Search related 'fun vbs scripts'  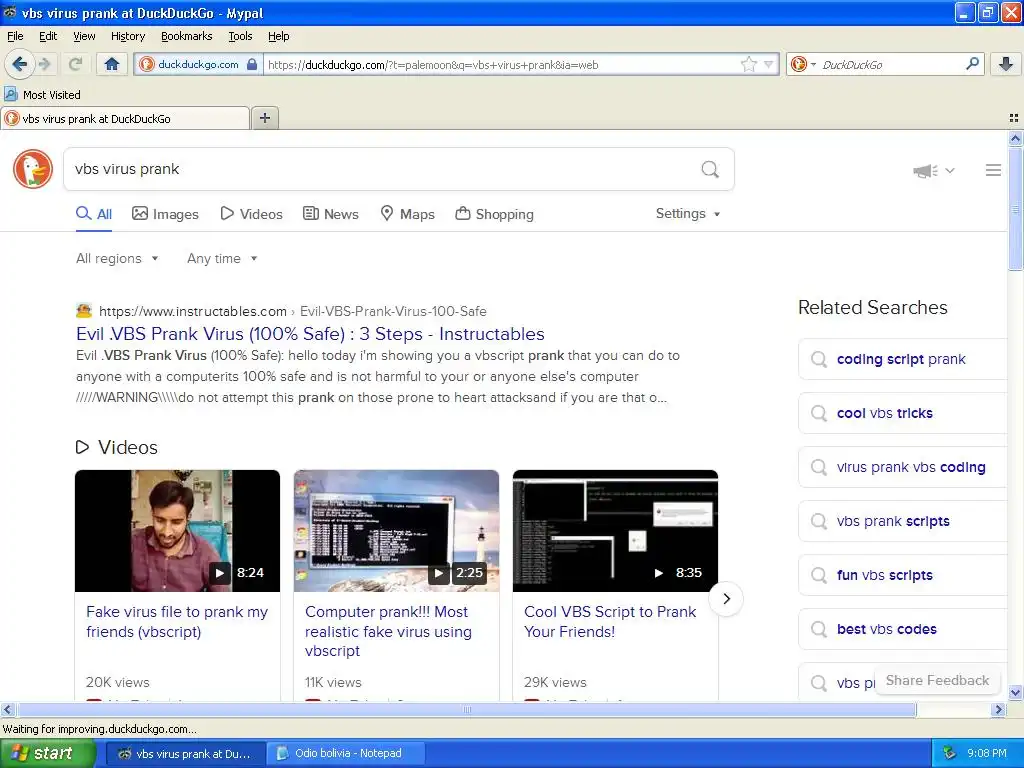902,575
